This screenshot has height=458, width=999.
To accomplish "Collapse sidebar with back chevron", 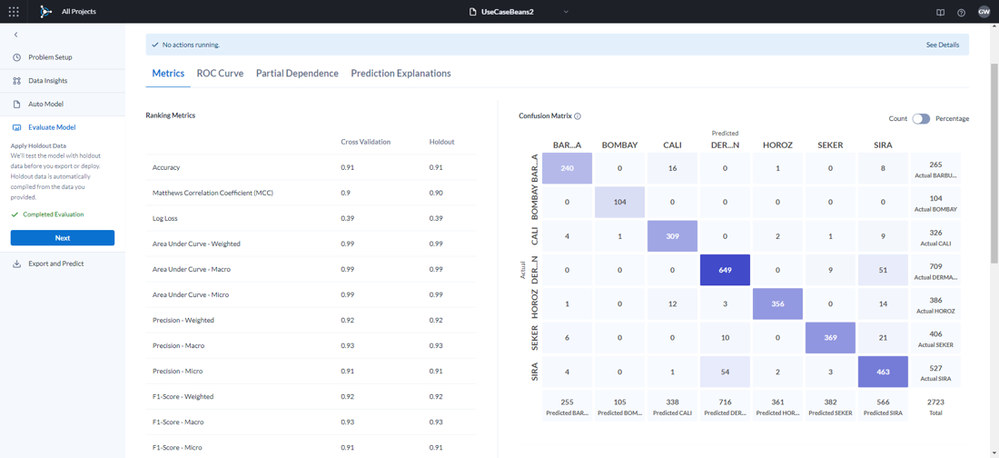I will [x=15, y=34].
